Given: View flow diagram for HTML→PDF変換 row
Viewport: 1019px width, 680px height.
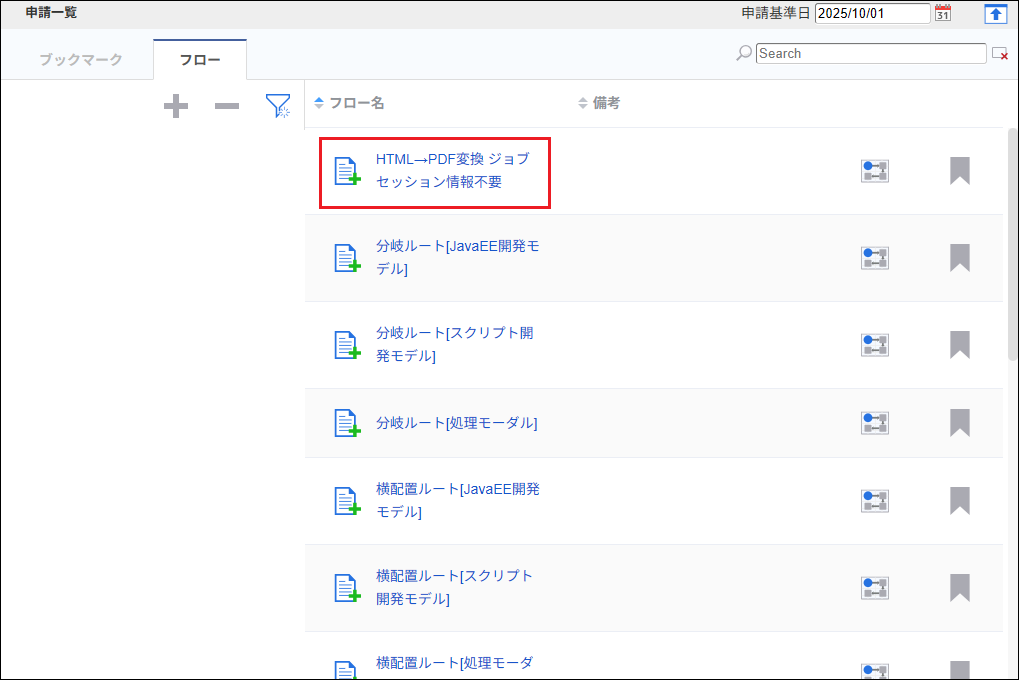Looking at the screenshot, I should 875,171.
